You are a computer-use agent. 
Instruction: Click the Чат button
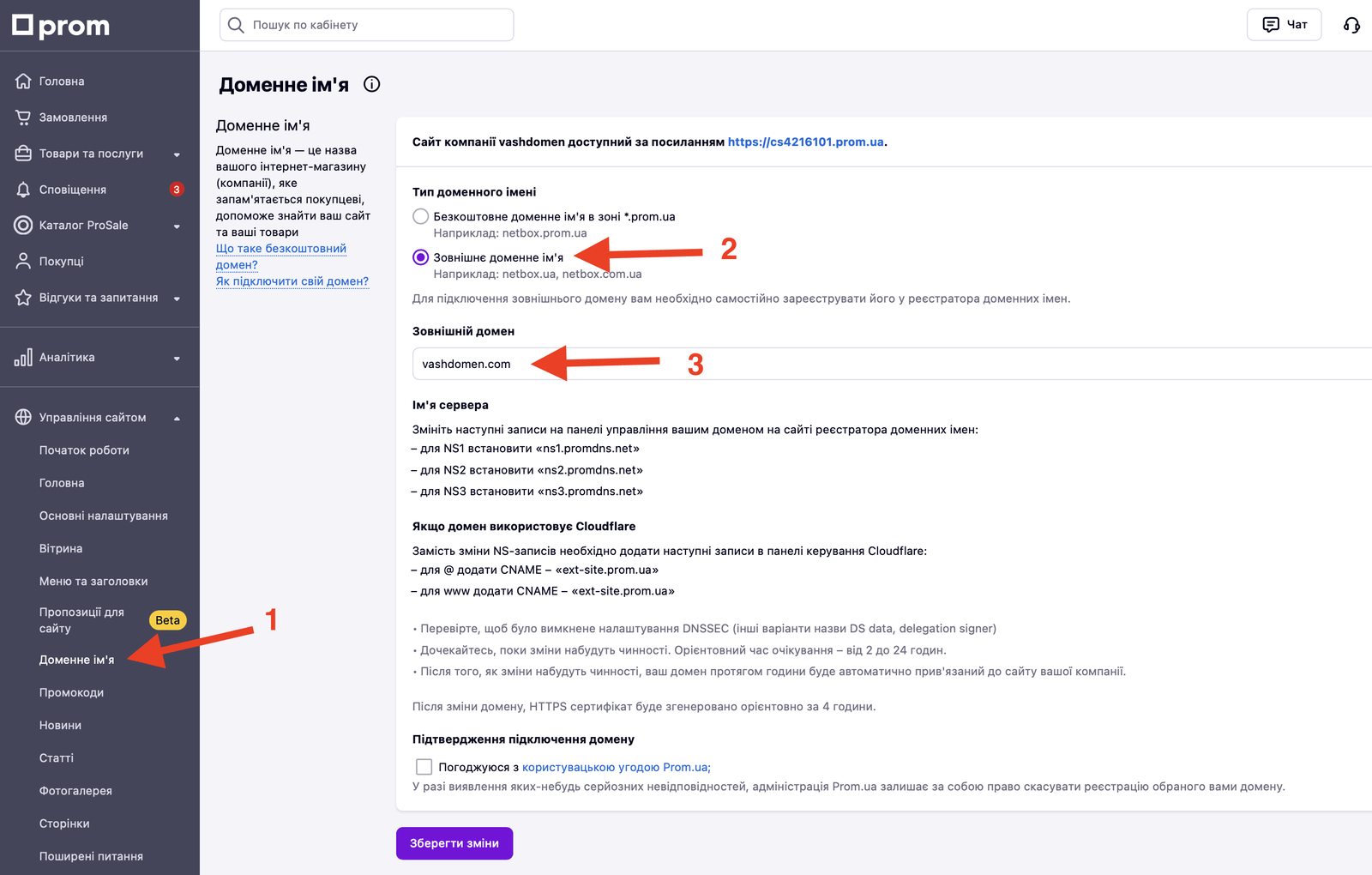click(1284, 25)
